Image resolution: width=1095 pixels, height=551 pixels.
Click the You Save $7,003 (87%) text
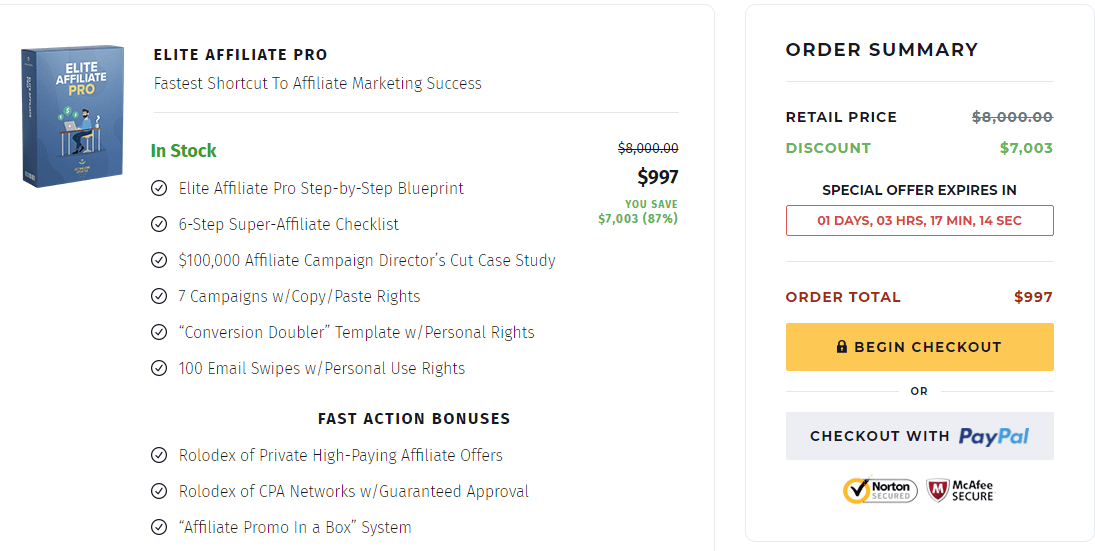coord(638,212)
